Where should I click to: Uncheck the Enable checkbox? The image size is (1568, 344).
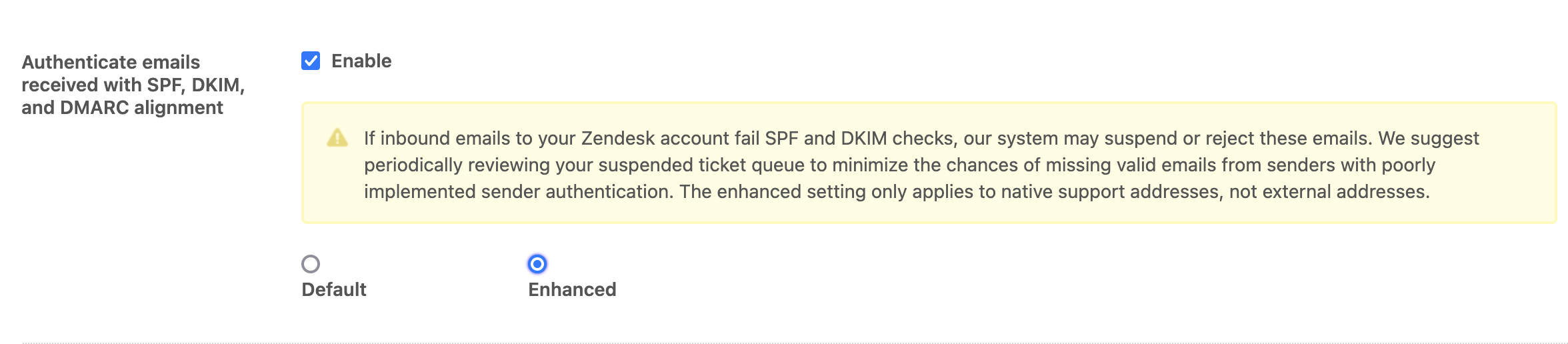point(311,61)
